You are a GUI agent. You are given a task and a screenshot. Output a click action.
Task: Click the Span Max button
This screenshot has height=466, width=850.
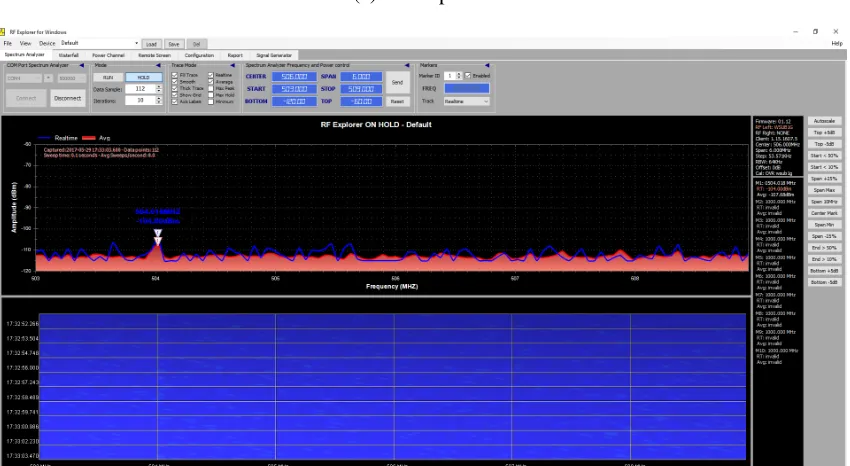point(824,190)
